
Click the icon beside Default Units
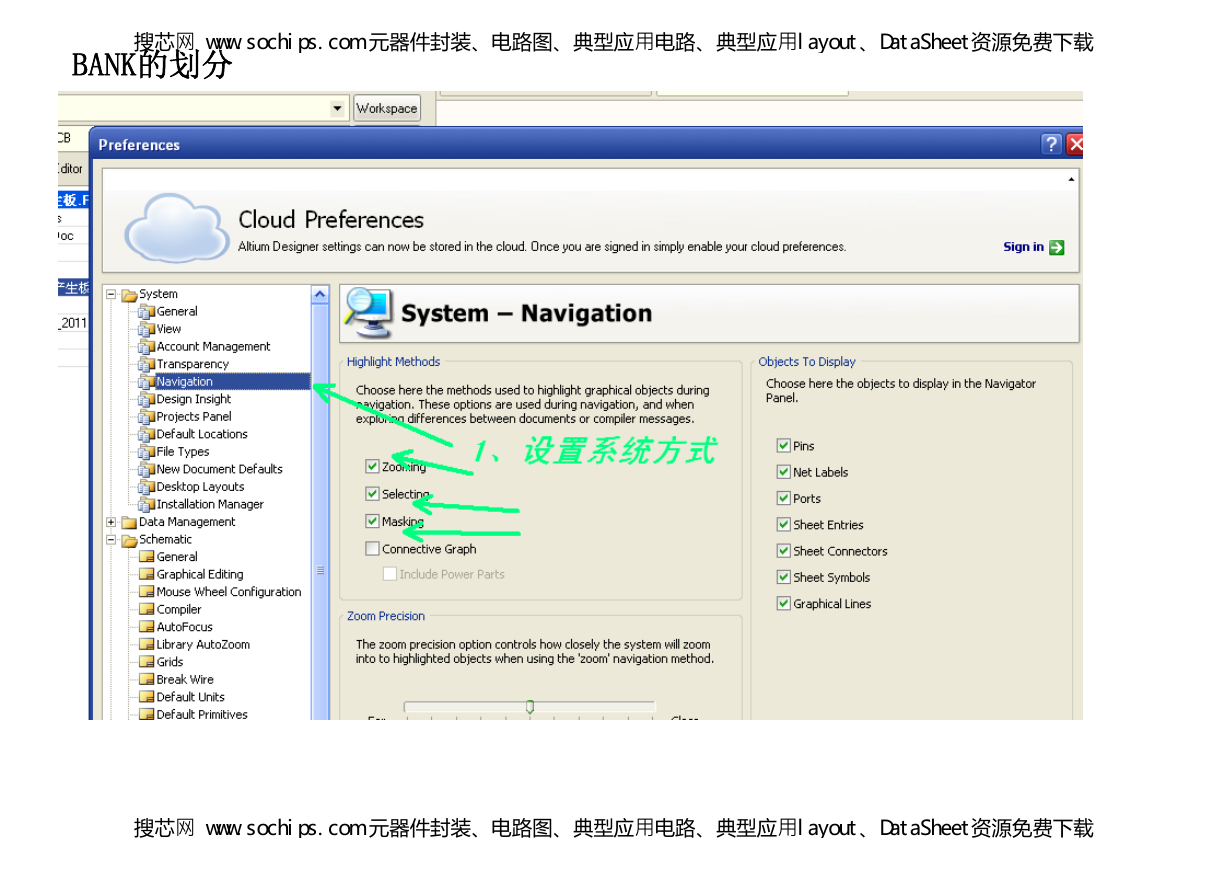tap(147, 697)
